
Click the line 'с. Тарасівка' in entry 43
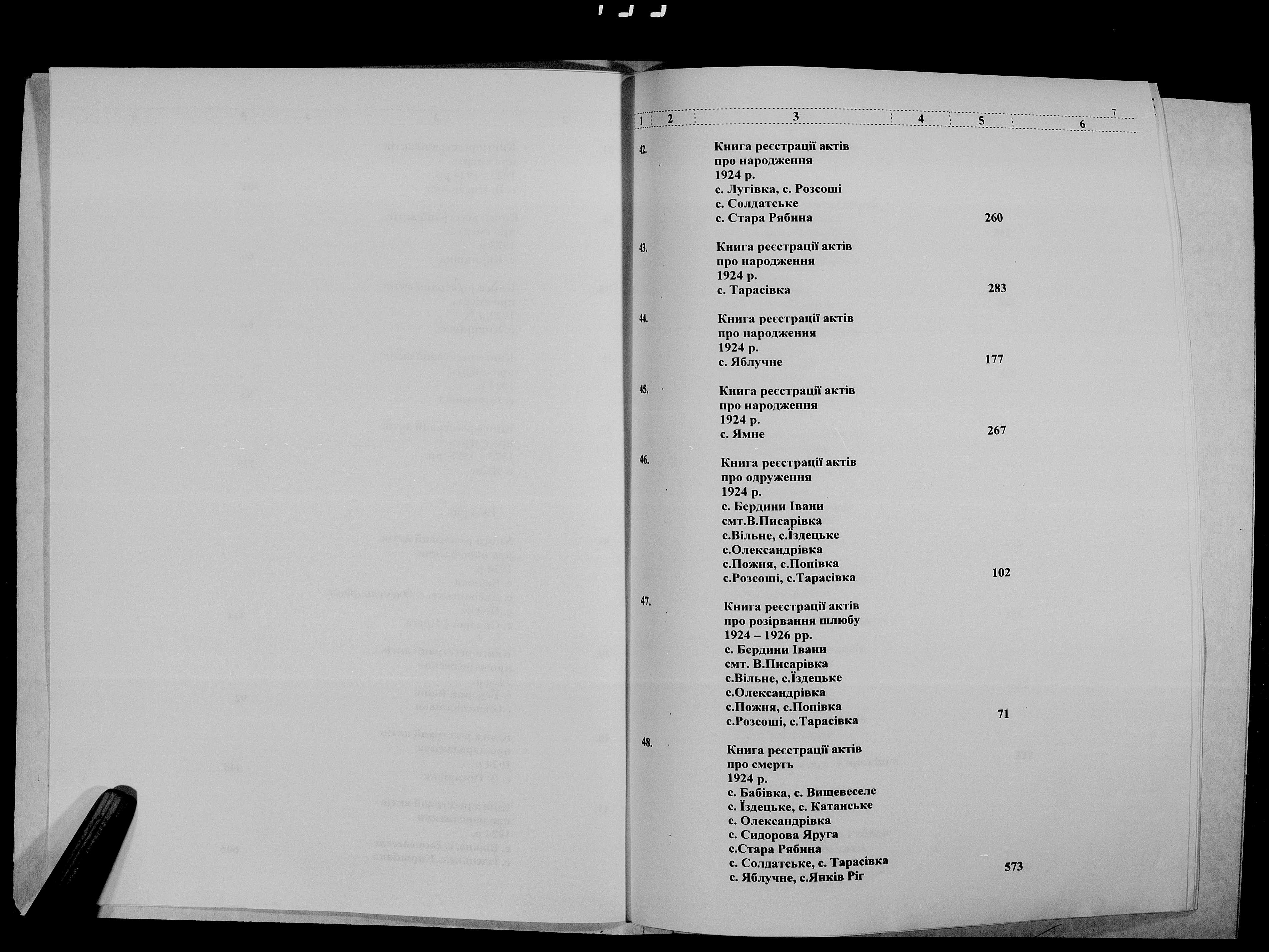pyautogui.click(x=754, y=290)
